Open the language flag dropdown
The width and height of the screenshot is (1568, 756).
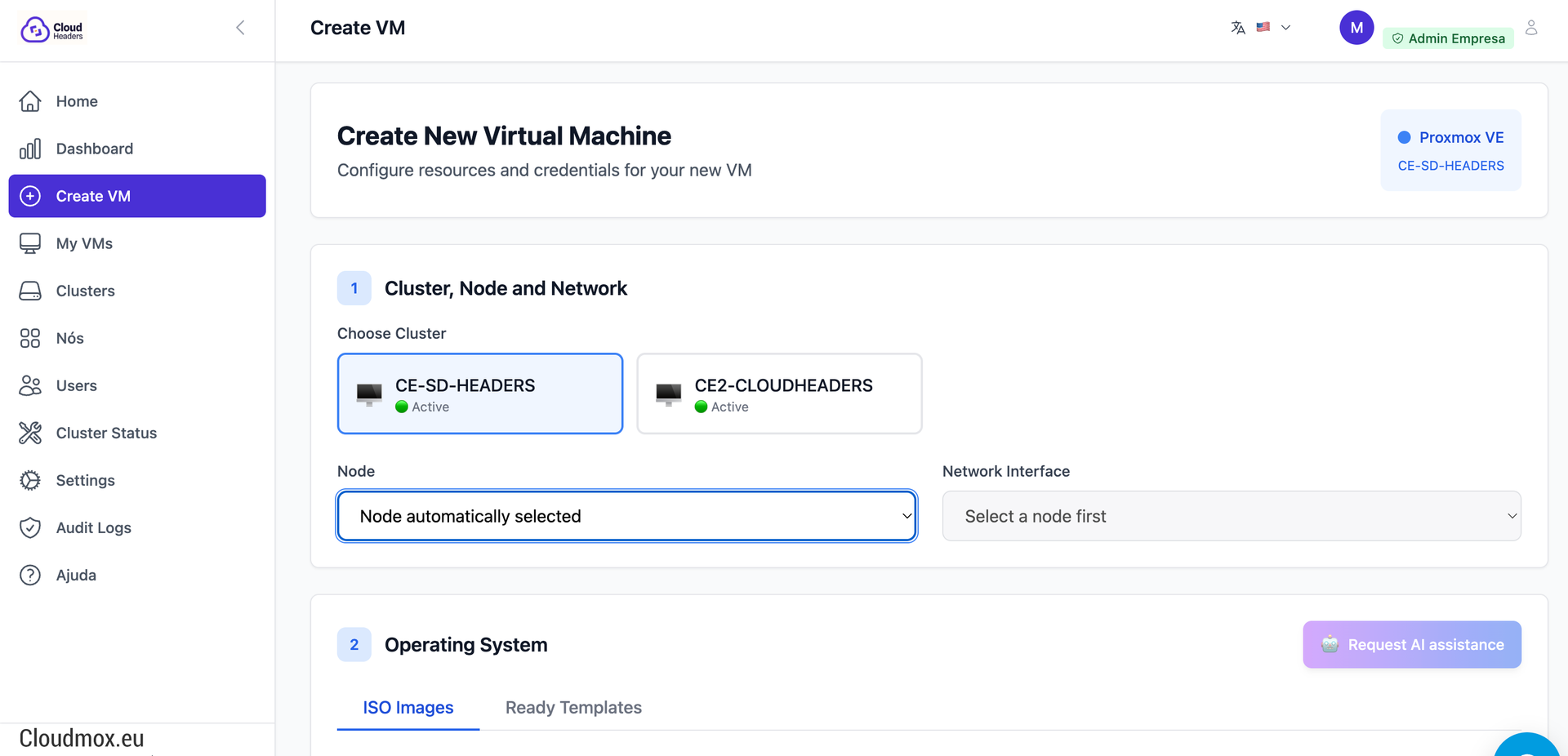pyautogui.click(x=1272, y=28)
